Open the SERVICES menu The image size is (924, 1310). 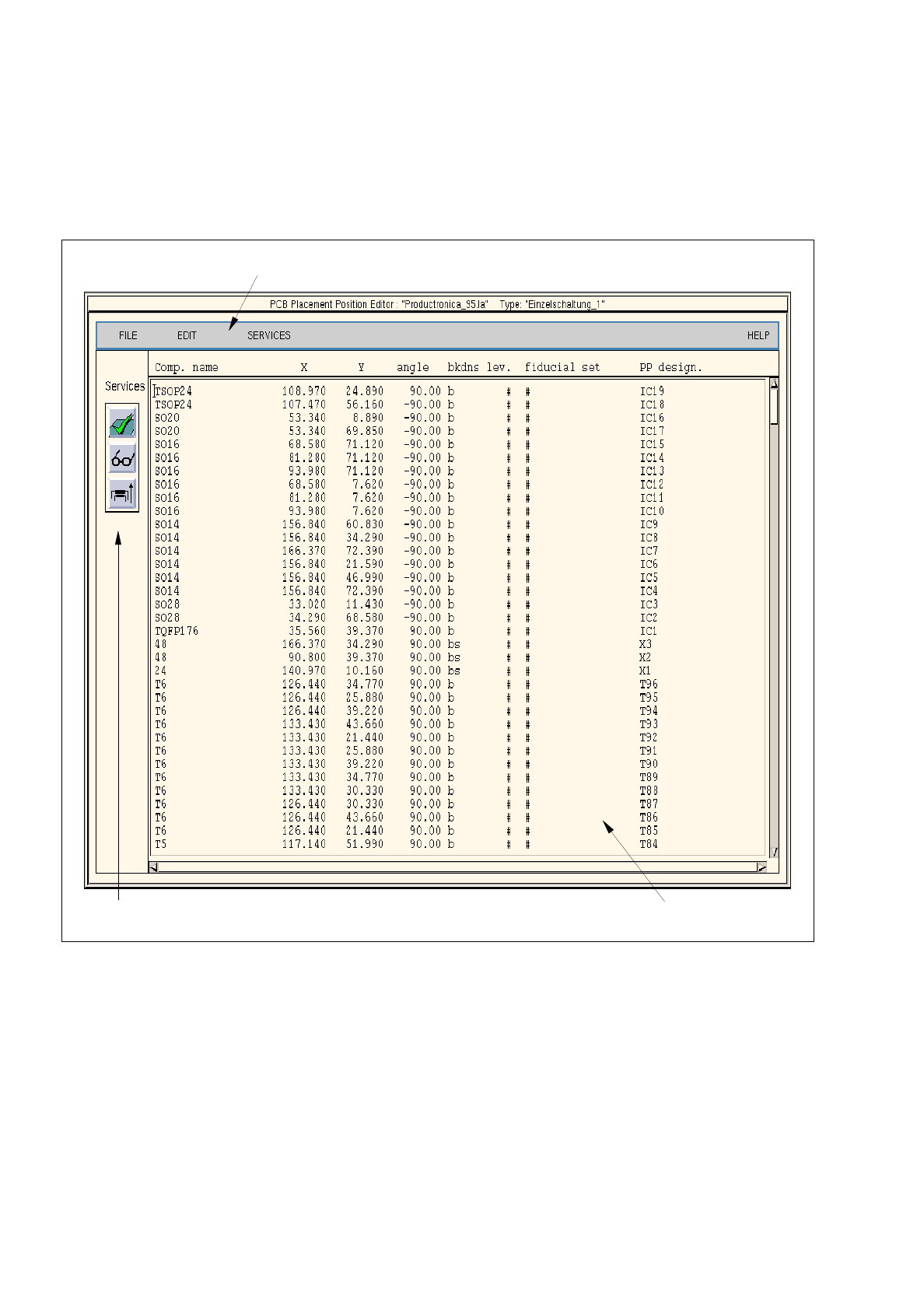click(x=269, y=335)
